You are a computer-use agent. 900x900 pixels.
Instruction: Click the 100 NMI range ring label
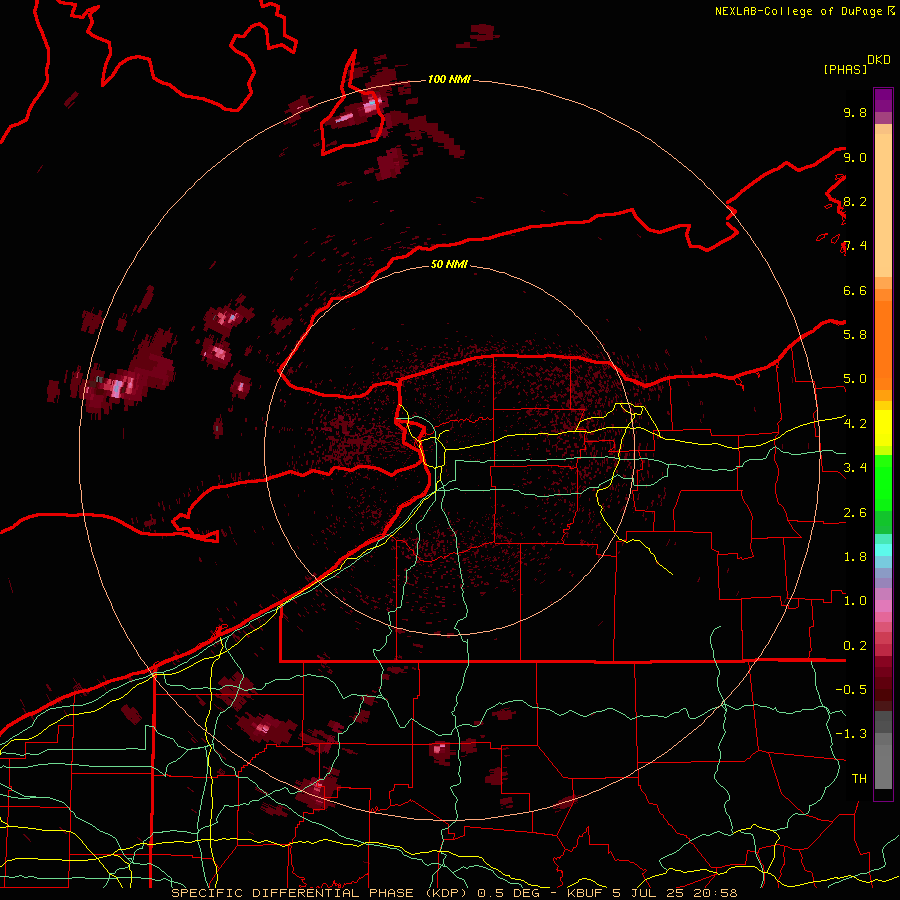449,79
